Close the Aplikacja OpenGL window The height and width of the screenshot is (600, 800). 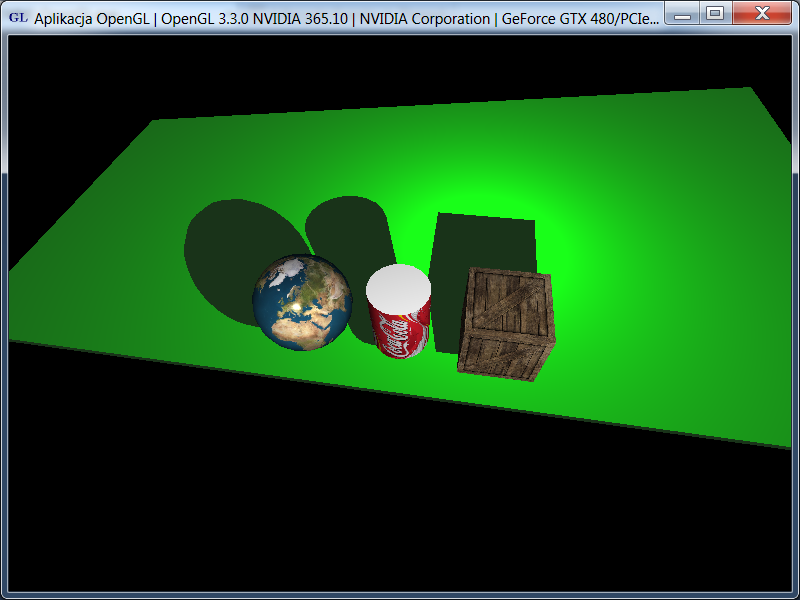(x=761, y=14)
